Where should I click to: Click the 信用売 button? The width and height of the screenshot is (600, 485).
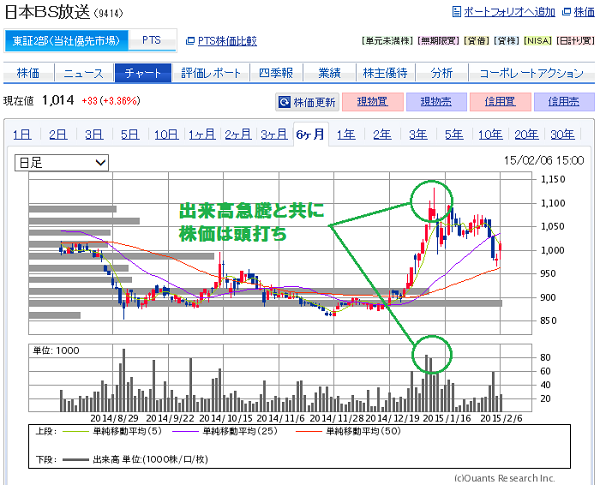[564, 102]
